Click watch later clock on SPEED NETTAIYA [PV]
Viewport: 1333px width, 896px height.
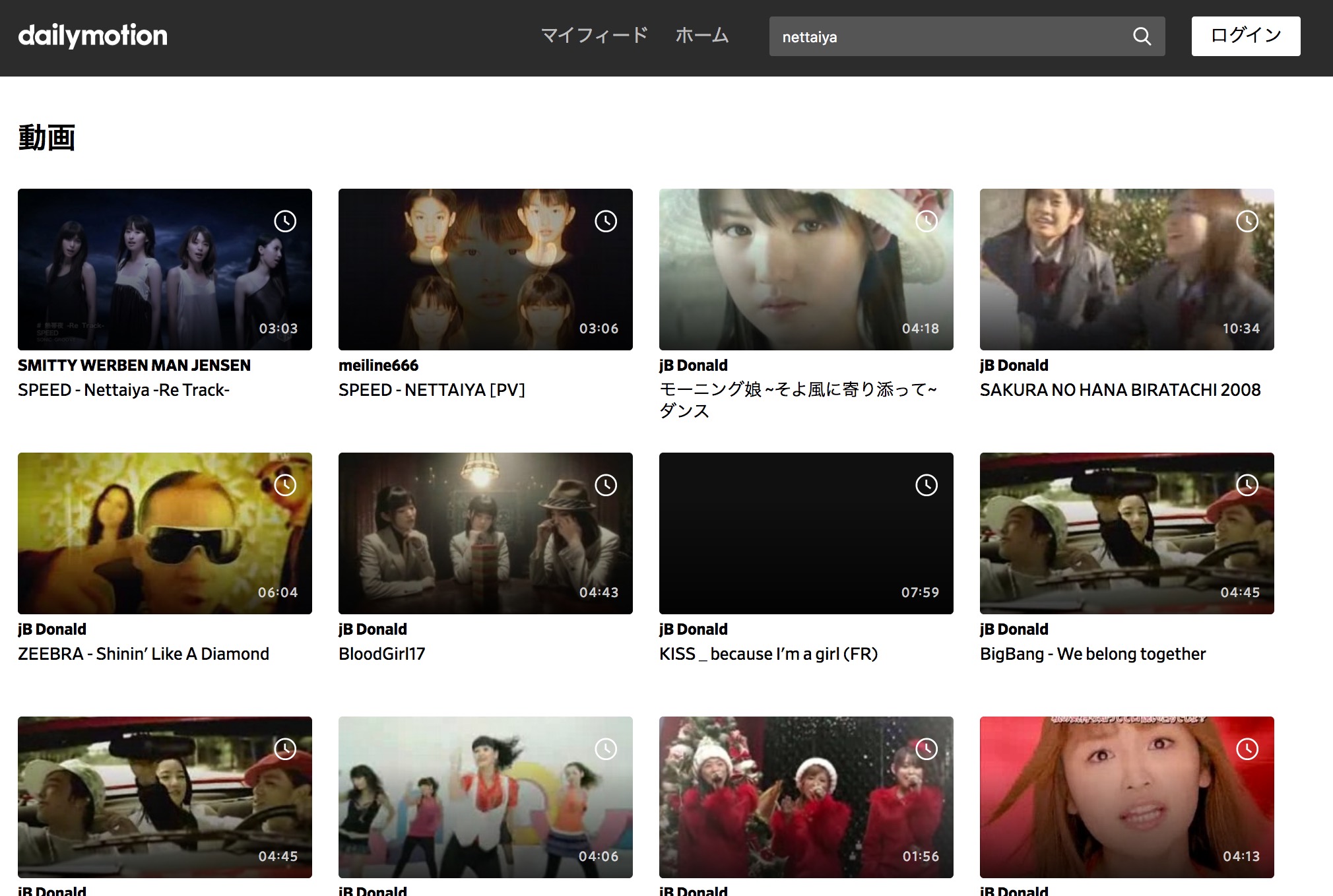coord(606,221)
